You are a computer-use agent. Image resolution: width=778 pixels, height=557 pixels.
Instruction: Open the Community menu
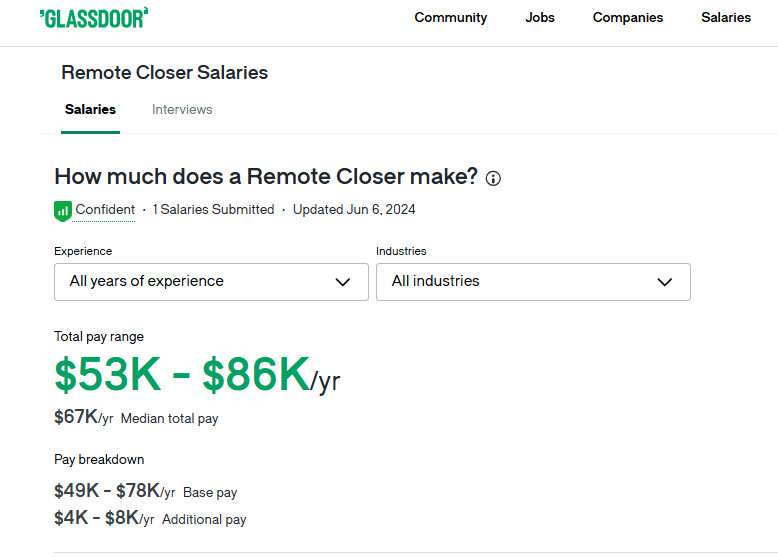(x=451, y=17)
